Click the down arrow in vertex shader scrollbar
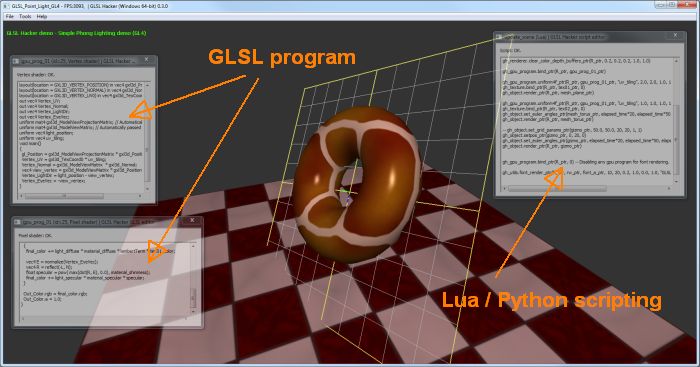 tap(147, 189)
